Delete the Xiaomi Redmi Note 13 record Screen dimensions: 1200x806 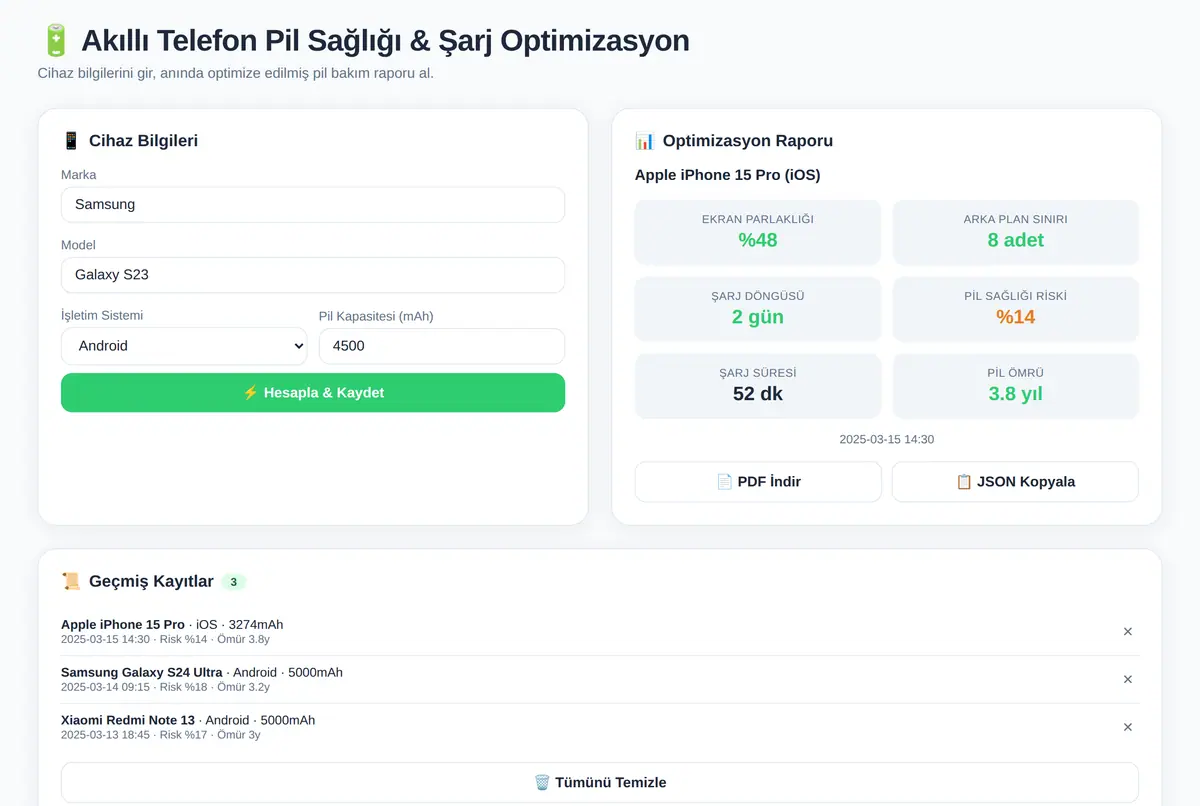pos(1127,727)
